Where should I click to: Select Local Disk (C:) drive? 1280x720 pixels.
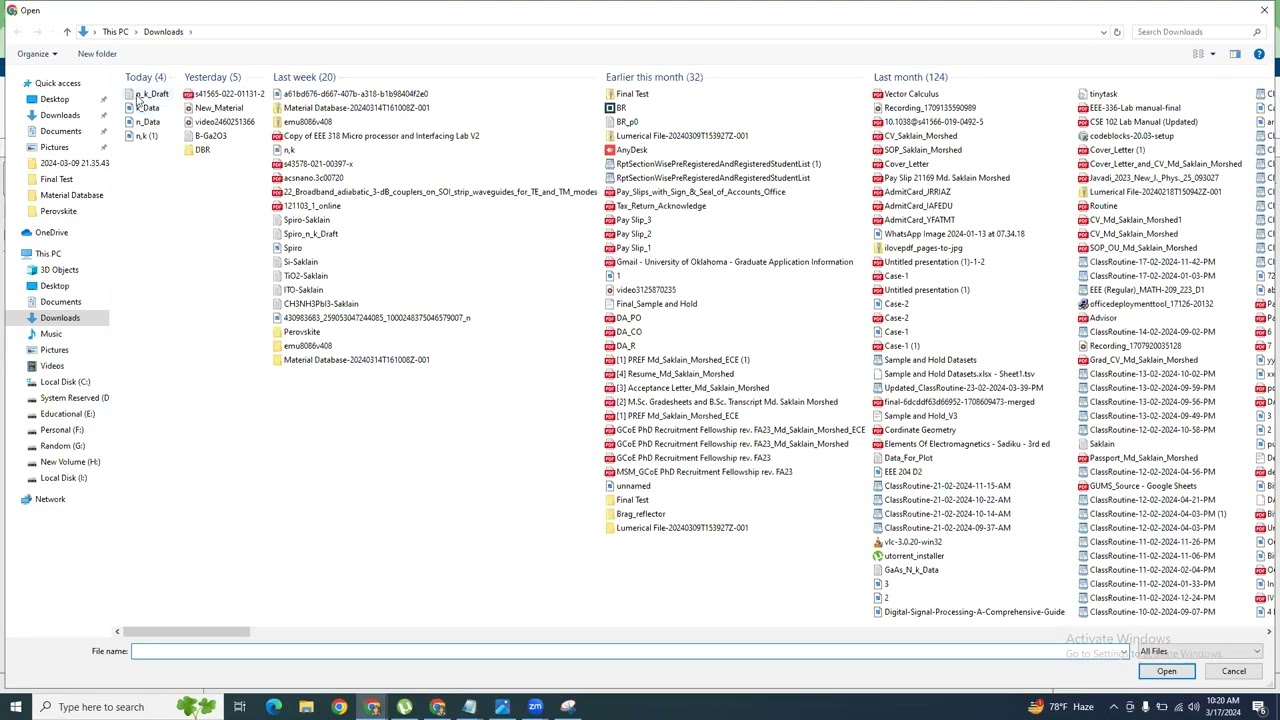[65, 382]
